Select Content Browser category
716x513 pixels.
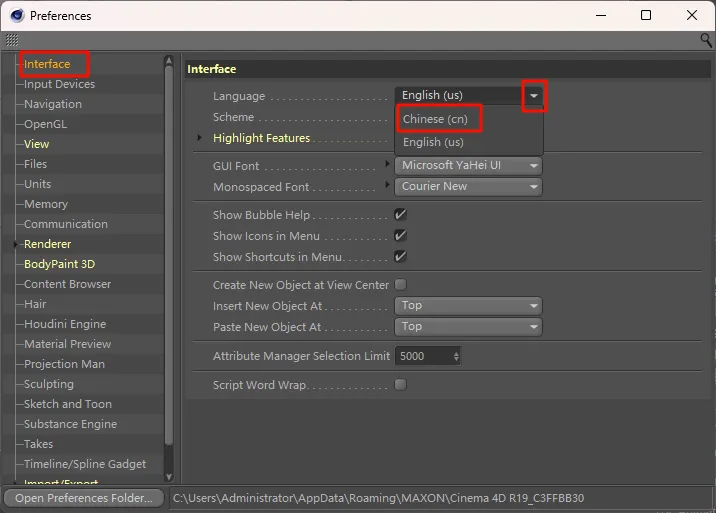[68, 284]
